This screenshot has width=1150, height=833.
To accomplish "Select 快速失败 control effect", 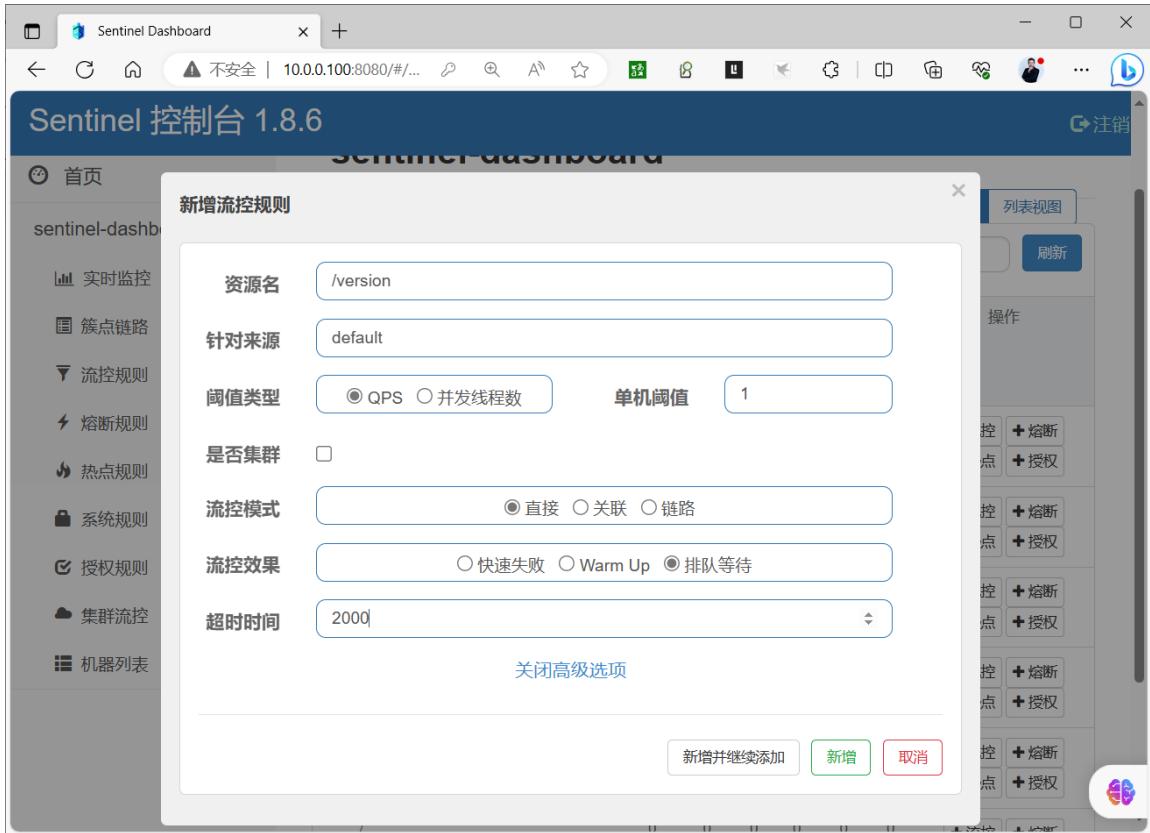I will coord(464,564).
